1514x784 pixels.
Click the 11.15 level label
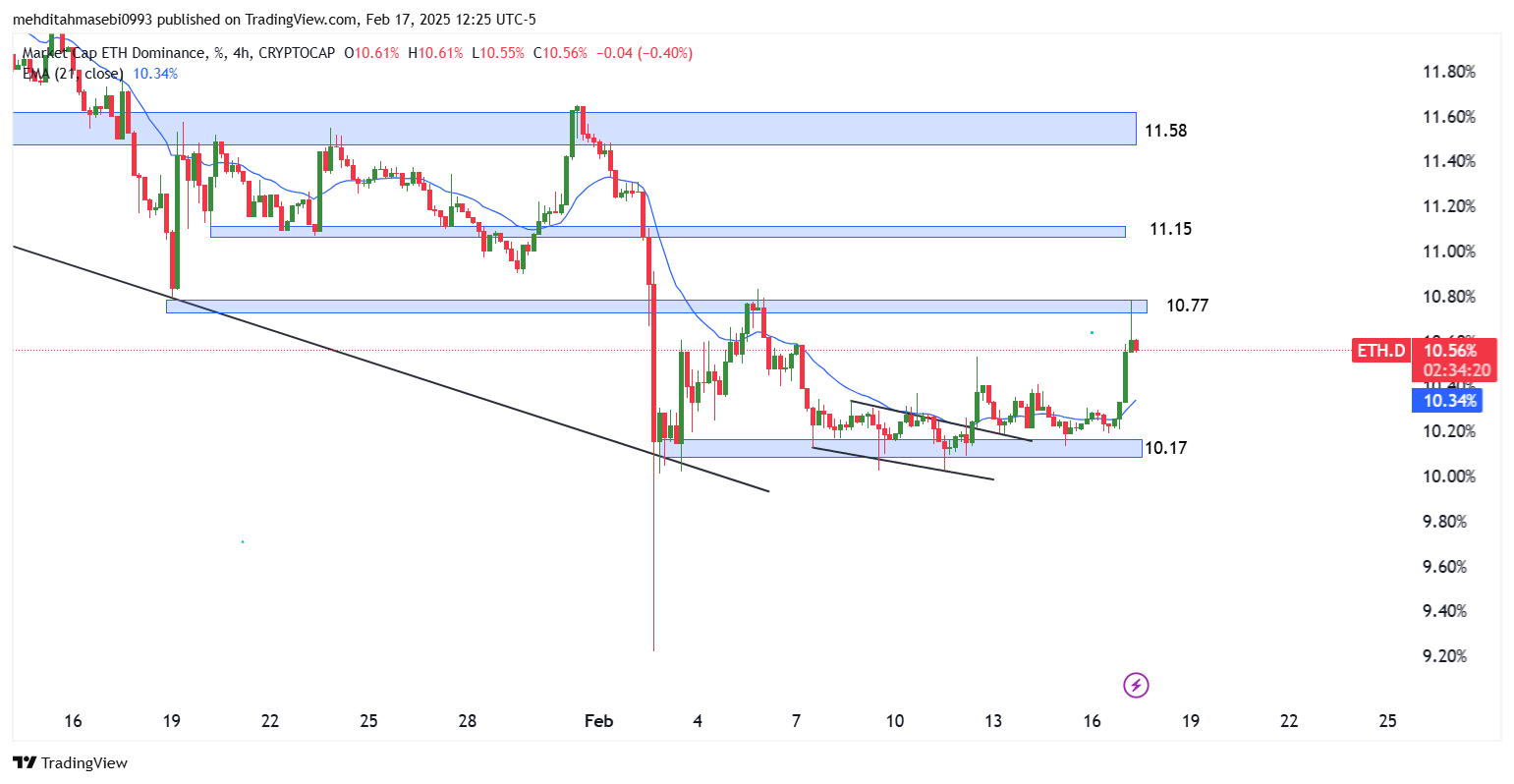1171,229
